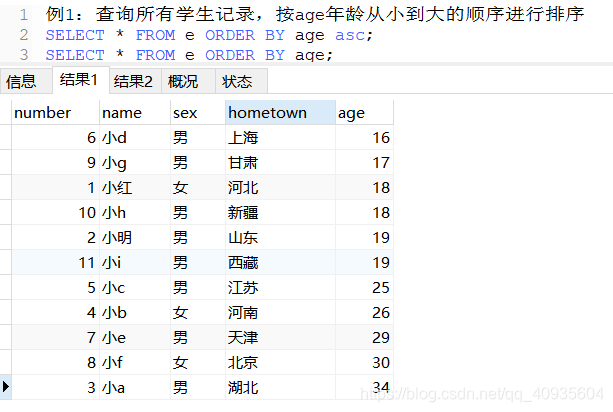The height and width of the screenshot is (412, 613).
Task: Click hometown cell 湖北
Action: click(280, 388)
